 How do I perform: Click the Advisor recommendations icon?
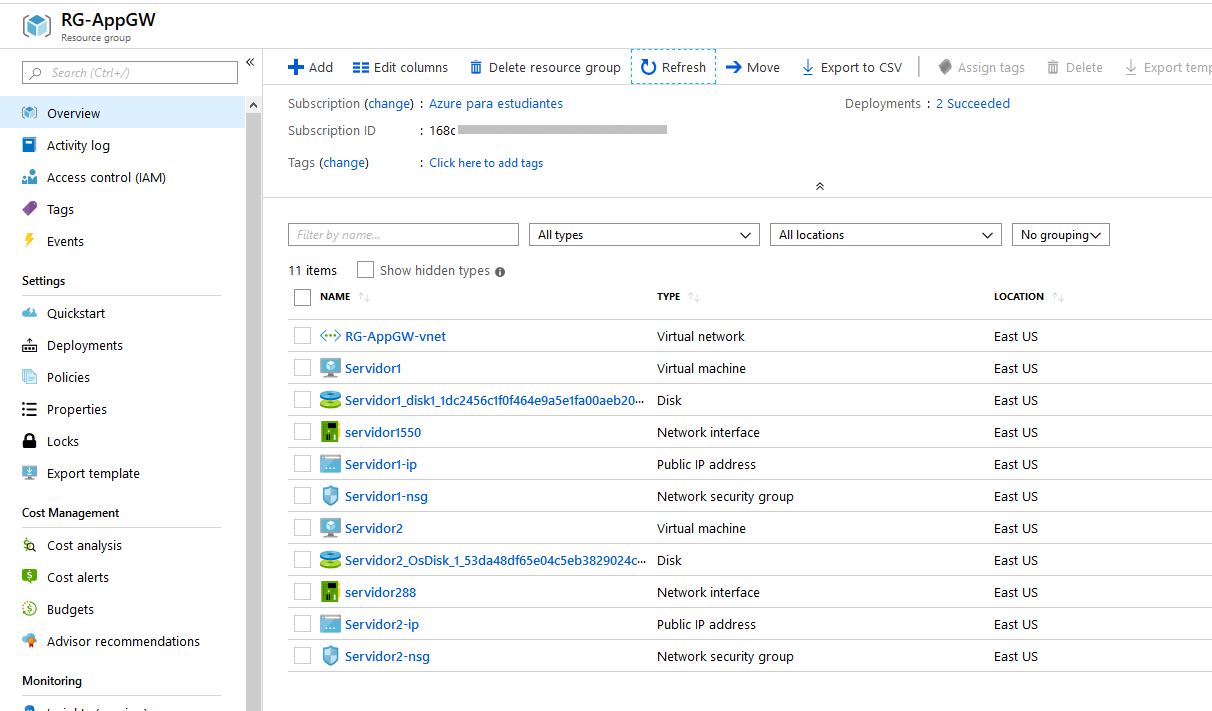click(30, 641)
